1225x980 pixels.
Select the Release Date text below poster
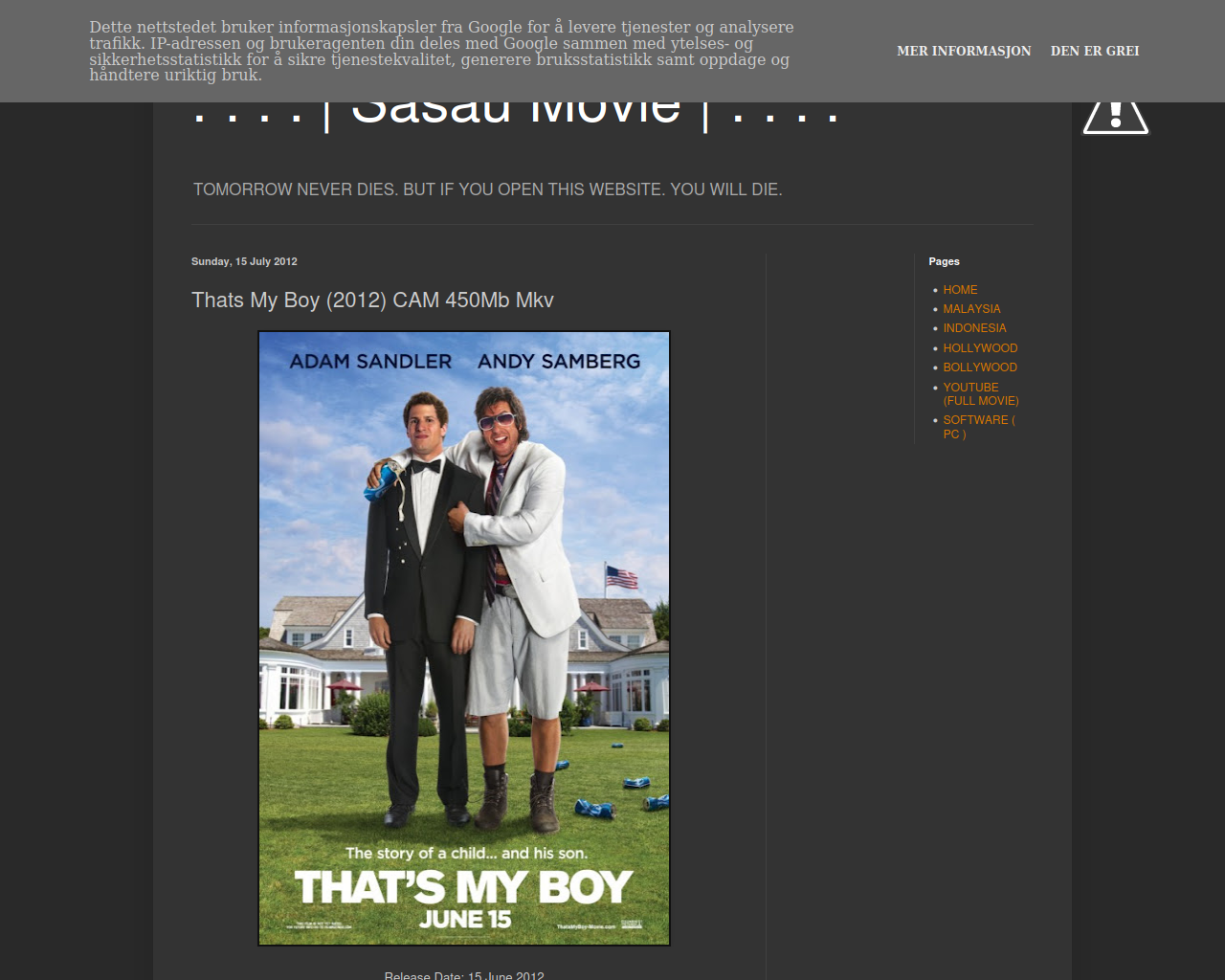coord(464,975)
